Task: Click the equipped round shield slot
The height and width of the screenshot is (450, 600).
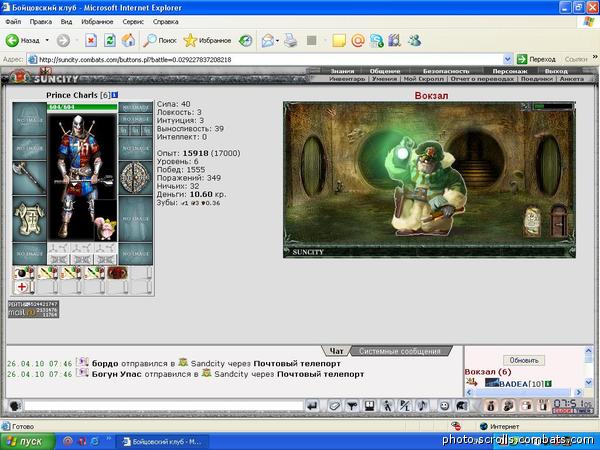Action: tap(135, 178)
